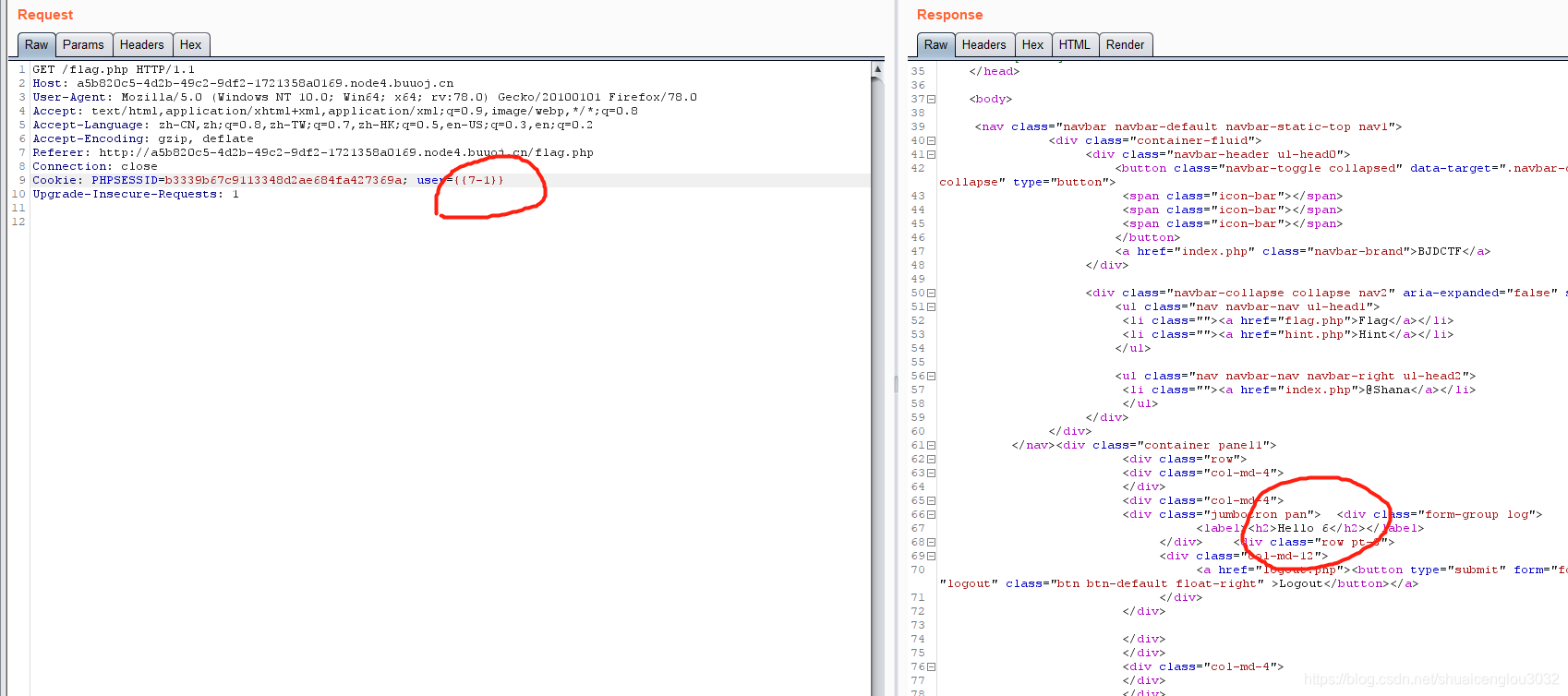Click the PHPSESSID cookie value
Image resolution: width=1568 pixels, height=696 pixels.
click(x=283, y=180)
